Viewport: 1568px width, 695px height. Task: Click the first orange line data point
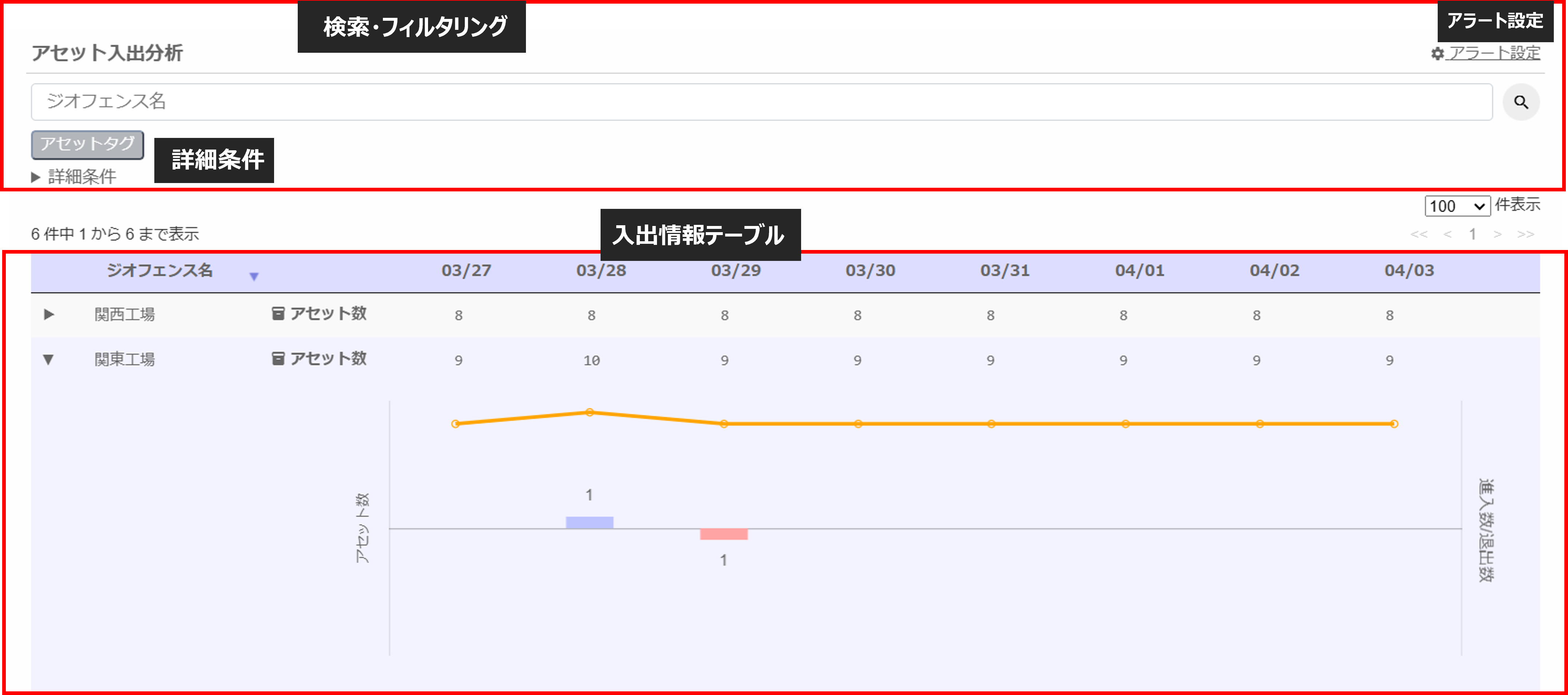click(x=455, y=424)
